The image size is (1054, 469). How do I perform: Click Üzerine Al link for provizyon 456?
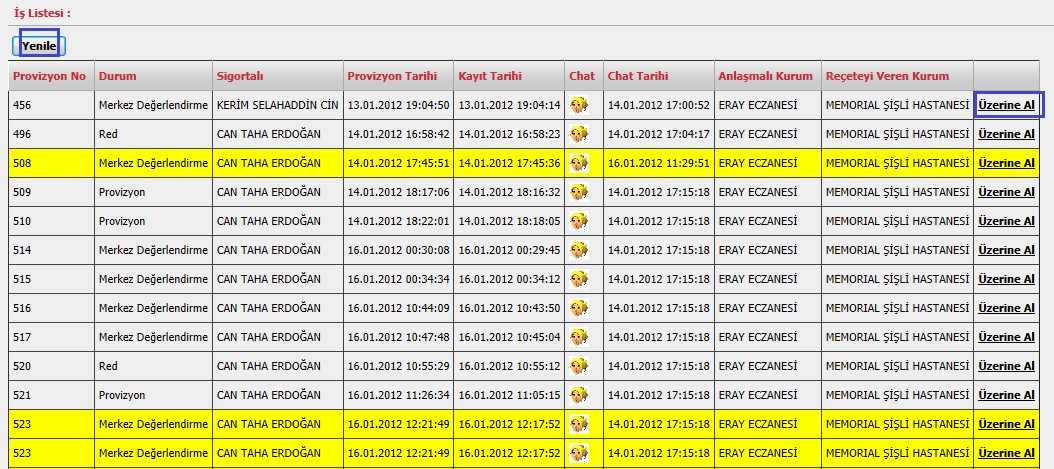[x=1006, y=105]
